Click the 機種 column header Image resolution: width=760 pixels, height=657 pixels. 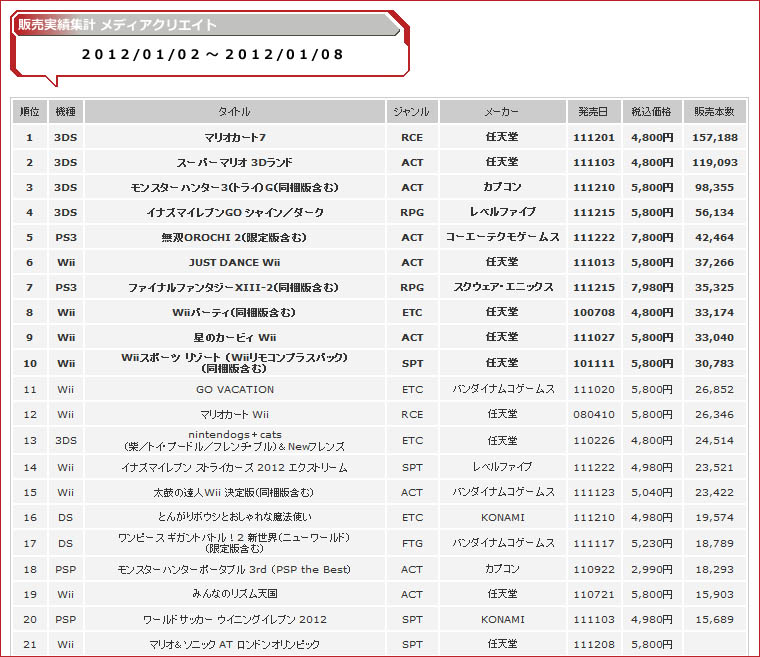65,112
